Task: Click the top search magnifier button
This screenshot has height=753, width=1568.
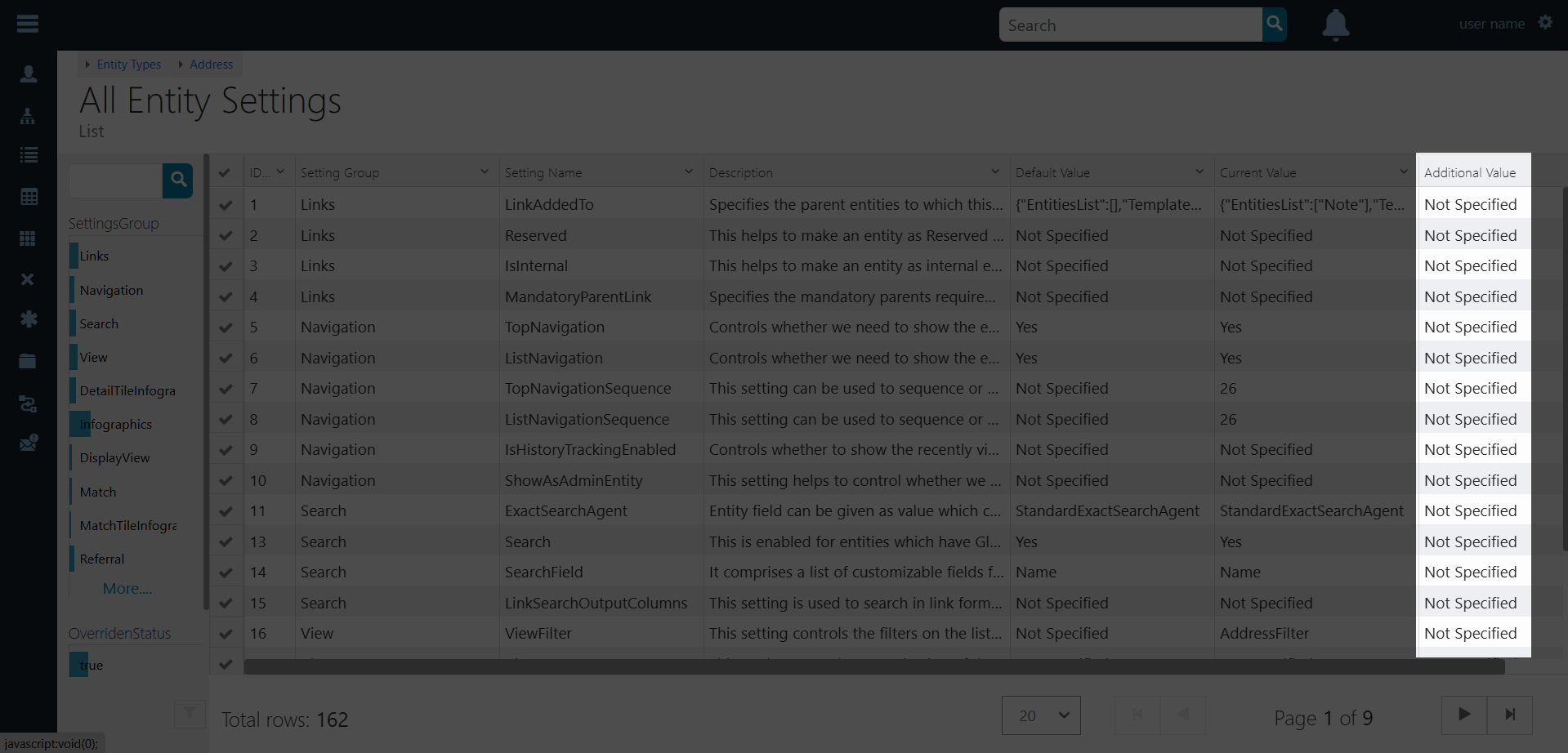Action: (x=1274, y=25)
